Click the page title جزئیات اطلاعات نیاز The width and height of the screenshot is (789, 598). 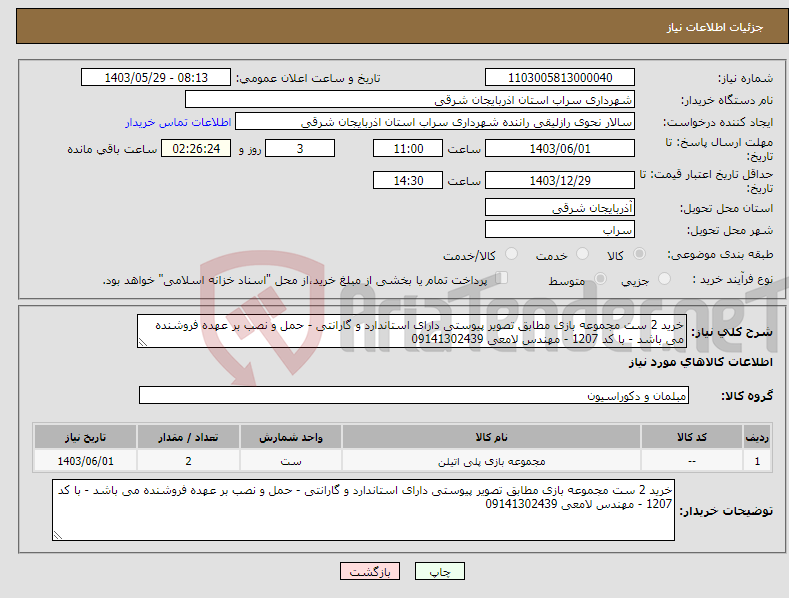click(715, 27)
